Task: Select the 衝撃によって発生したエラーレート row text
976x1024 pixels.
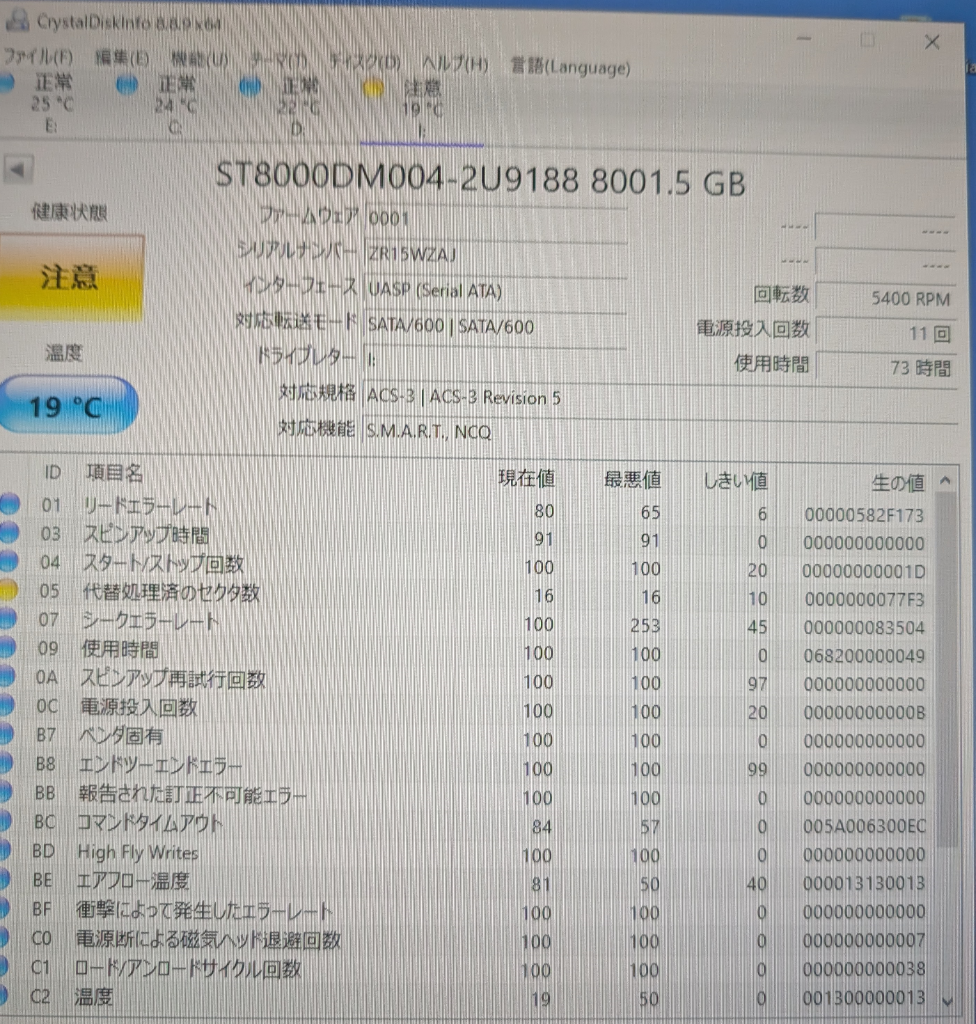Action: point(204,910)
